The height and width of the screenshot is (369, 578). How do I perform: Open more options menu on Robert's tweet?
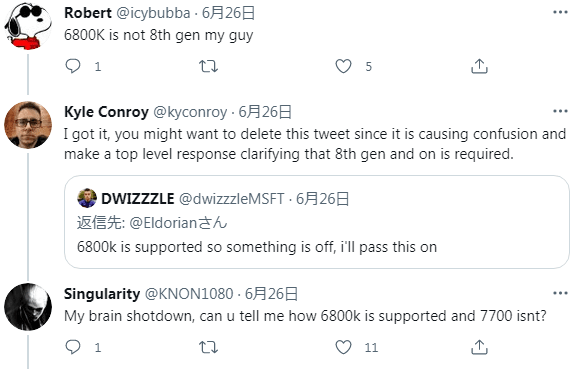pyautogui.click(x=560, y=13)
